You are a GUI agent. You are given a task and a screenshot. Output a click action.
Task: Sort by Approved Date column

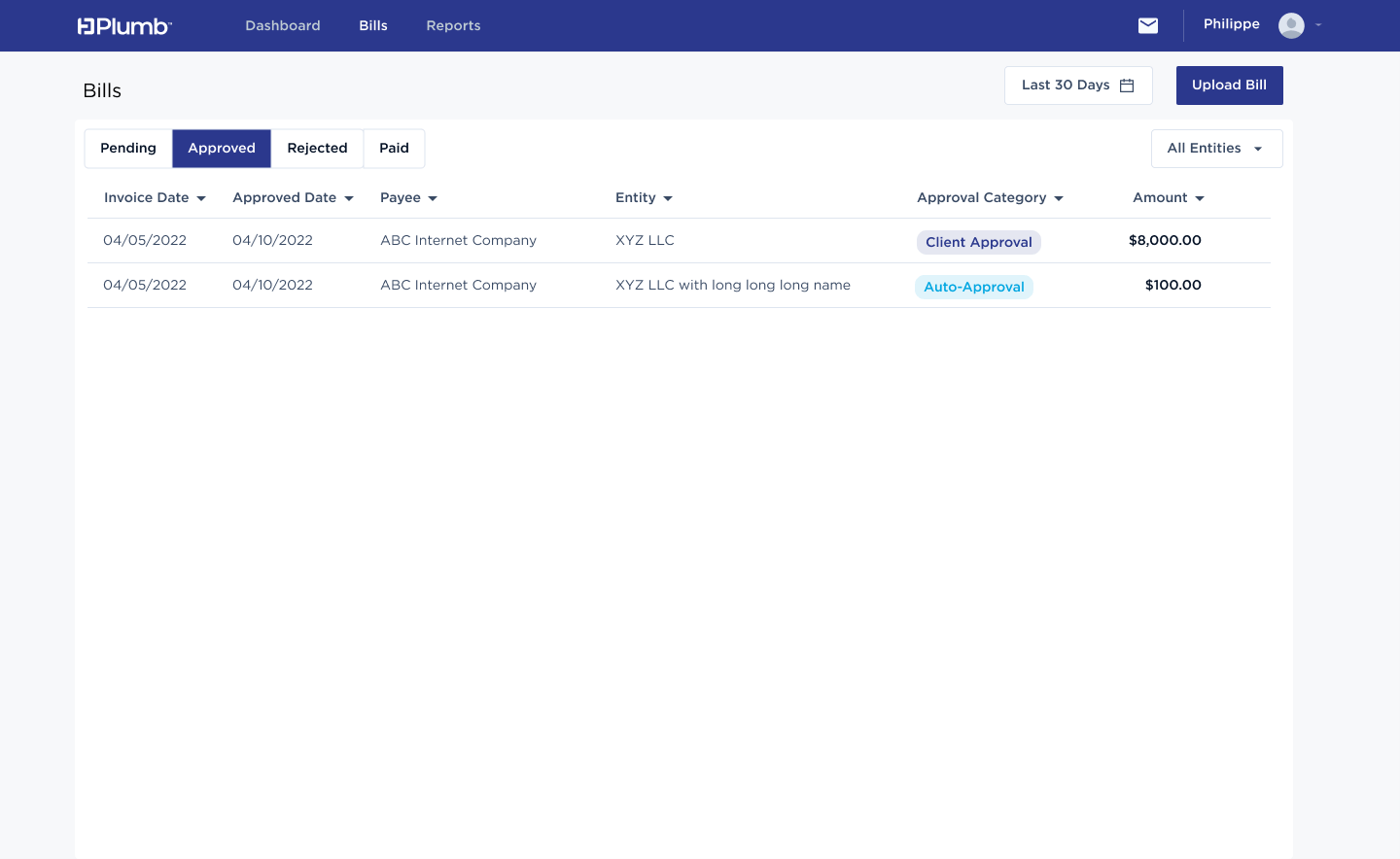pos(293,198)
